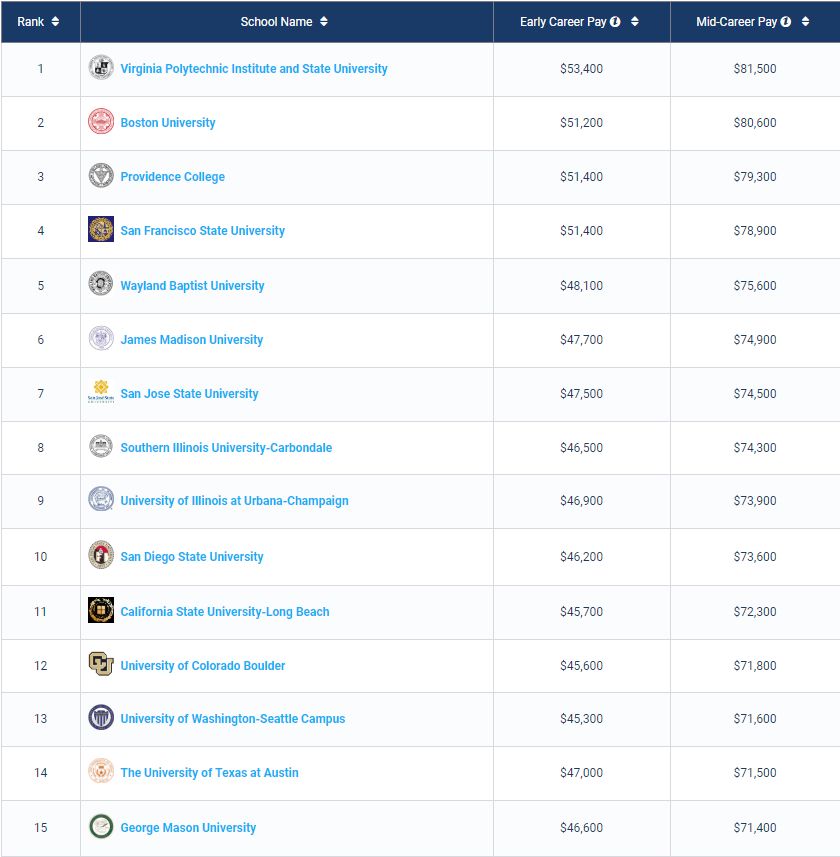Click the Rank column header label
This screenshot has height=857, width=840.
click(x=31, y=22)
